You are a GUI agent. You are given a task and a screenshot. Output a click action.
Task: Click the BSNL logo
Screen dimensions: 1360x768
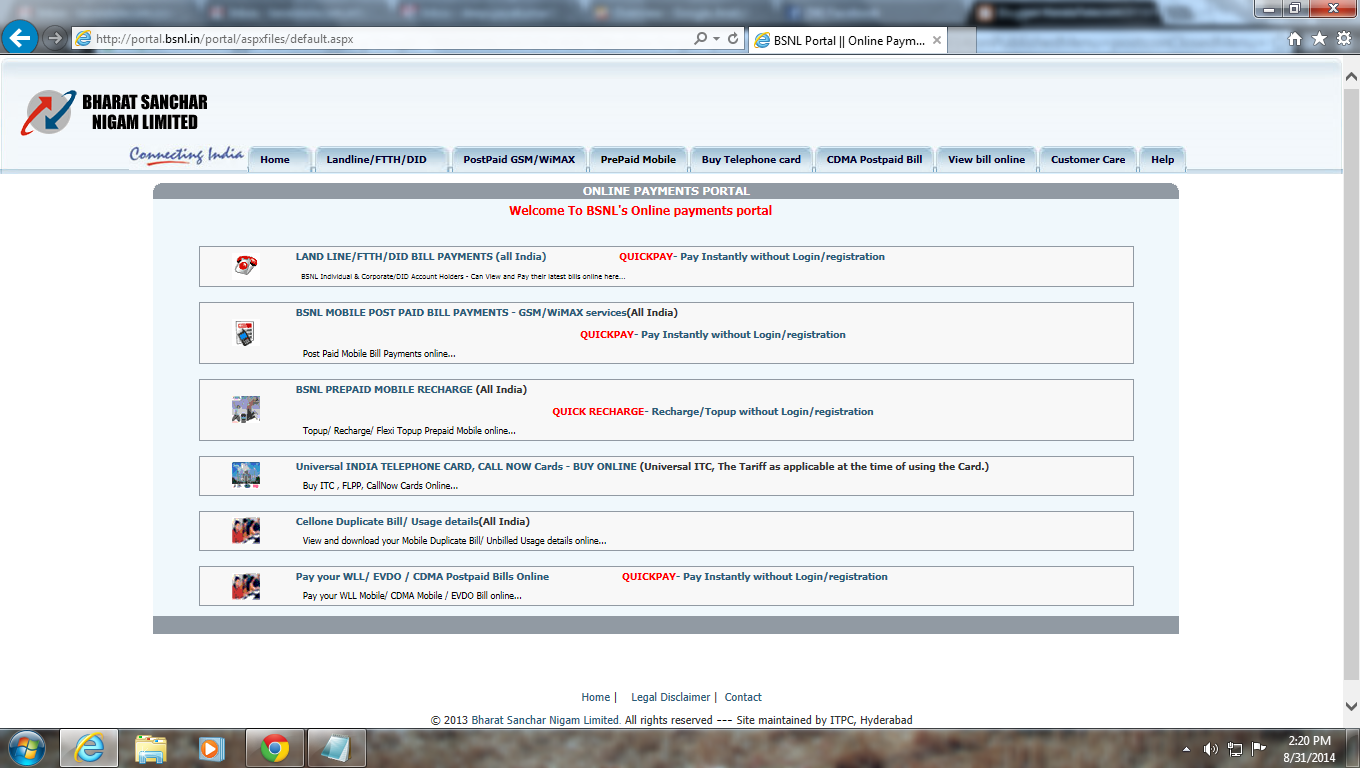pyautogui.click(x=113, y=112)
